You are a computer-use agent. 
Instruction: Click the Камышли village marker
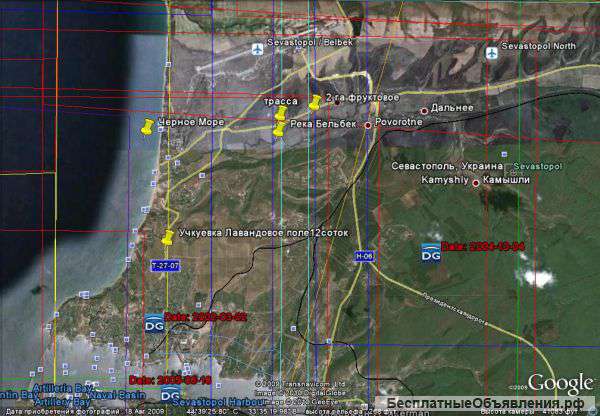coord(475,182)
